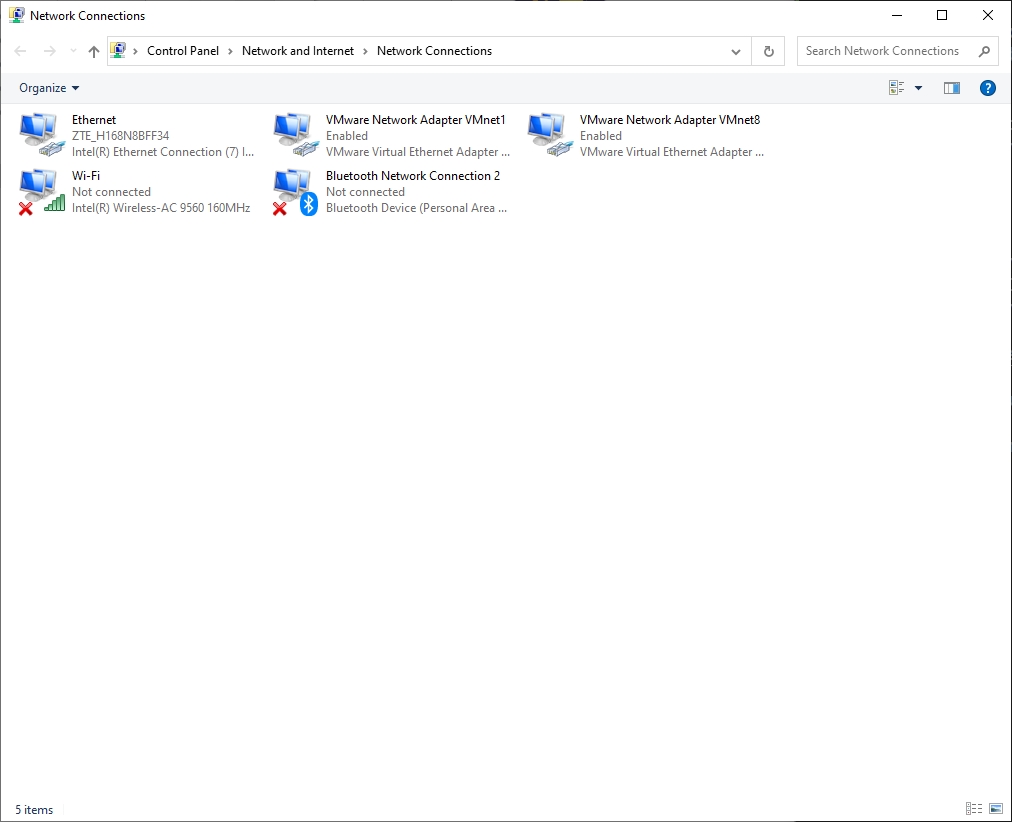
Task: Click inside the Search Network Connections field
Action: 880,50
